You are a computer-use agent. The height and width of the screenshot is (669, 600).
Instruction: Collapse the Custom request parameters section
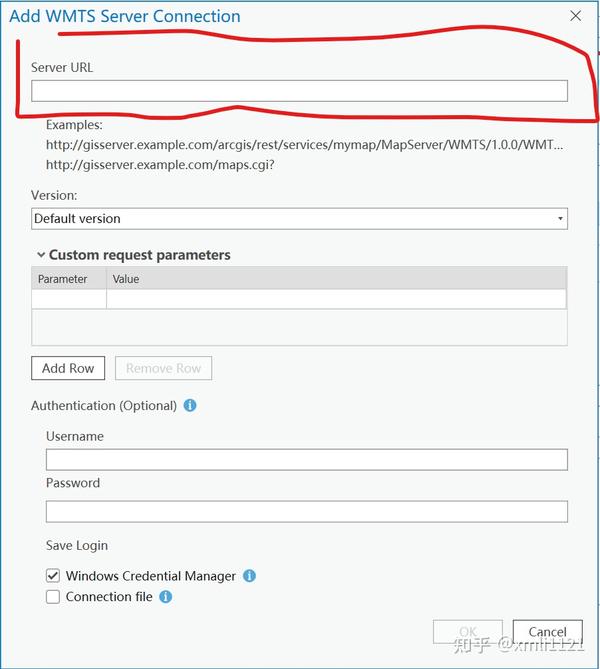[x=41, y=255]
